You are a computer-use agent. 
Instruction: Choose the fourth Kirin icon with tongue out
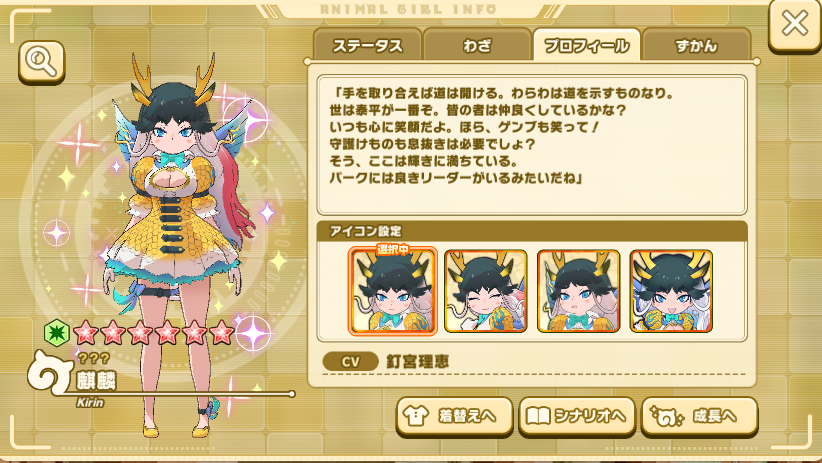point(672,291)
